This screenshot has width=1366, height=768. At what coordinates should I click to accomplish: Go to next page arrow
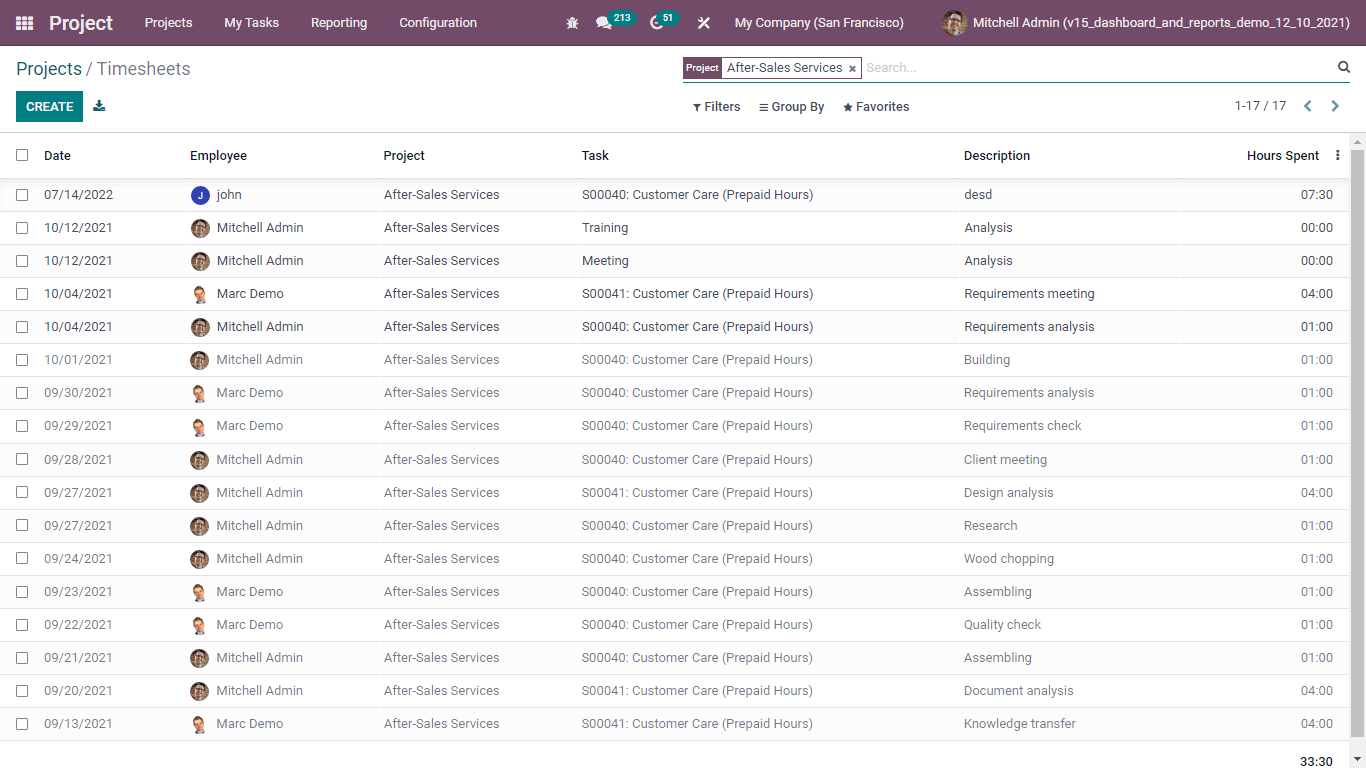[x=1335, y=106]
